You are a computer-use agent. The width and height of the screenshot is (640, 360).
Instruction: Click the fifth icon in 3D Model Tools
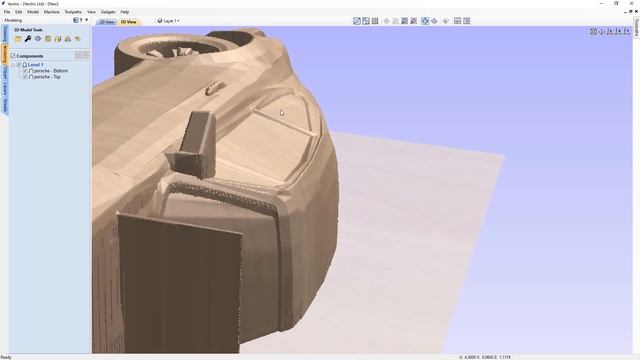(x=58, y=39)
